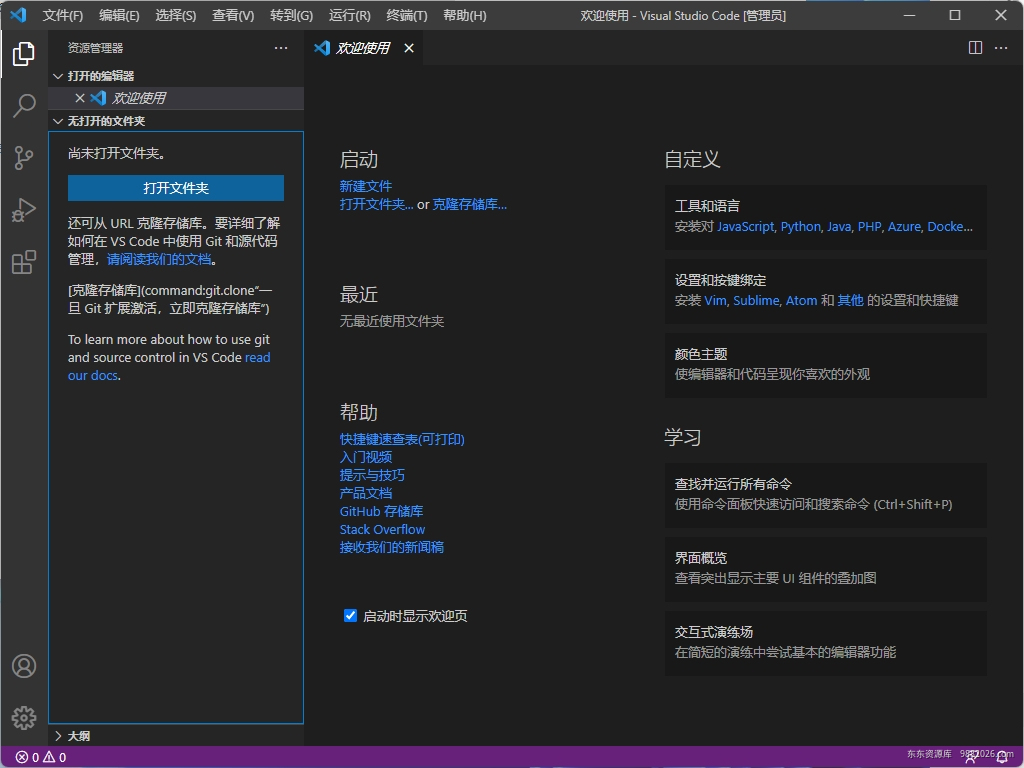
Task: Select the 欢迎使用 tab
Action: point(364,47)
